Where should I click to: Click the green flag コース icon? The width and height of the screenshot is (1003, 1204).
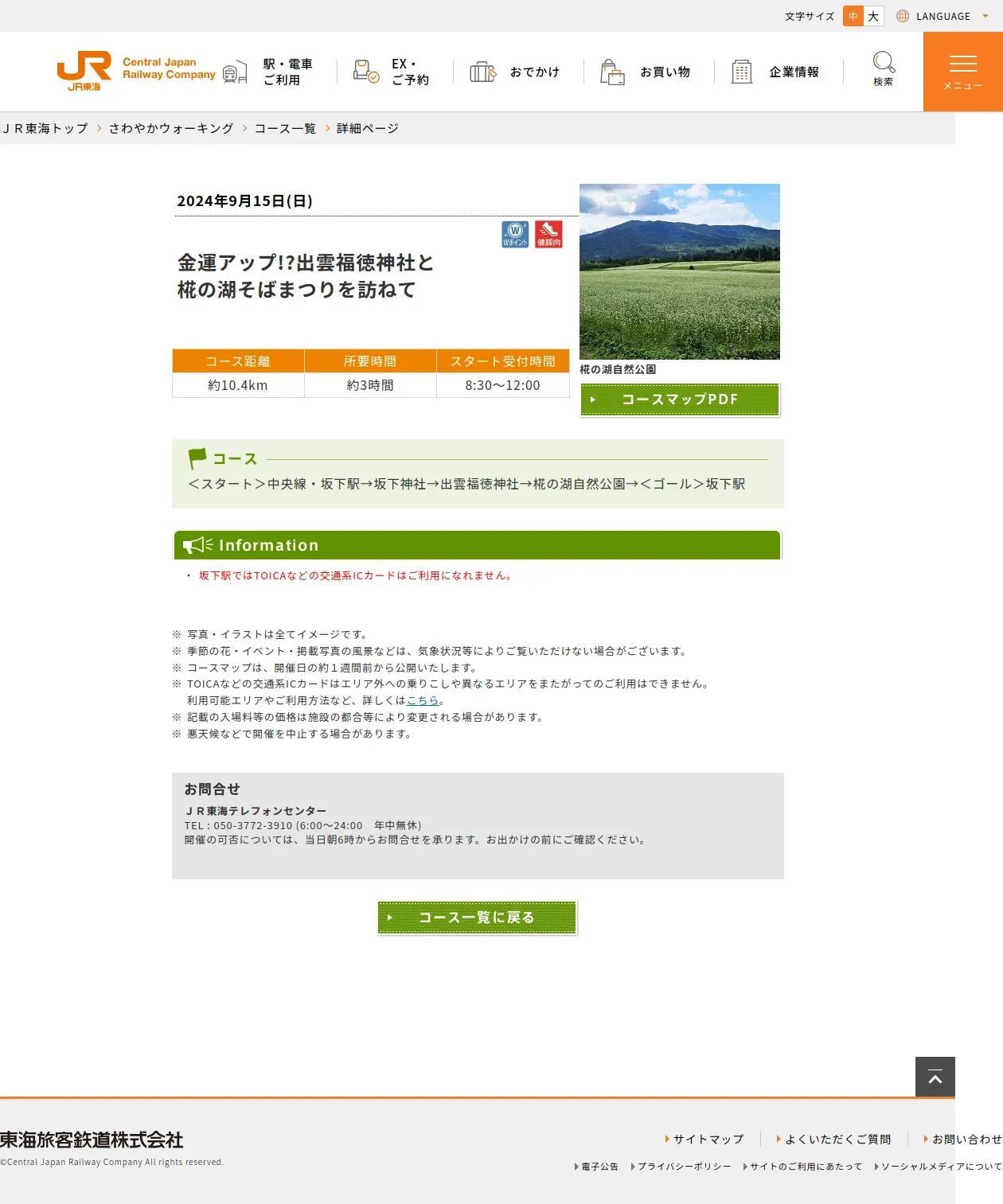pyautogui.click(x=197, y=458)
